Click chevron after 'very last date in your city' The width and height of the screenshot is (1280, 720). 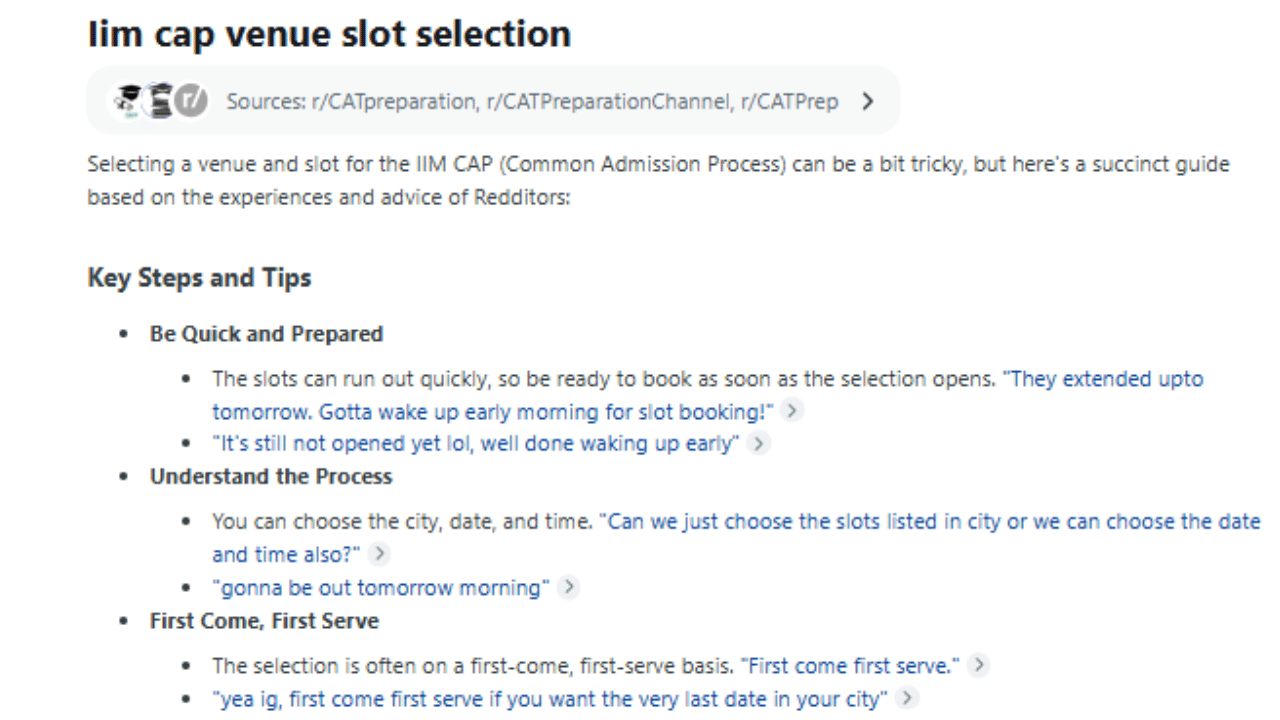[x=906, y=698]
